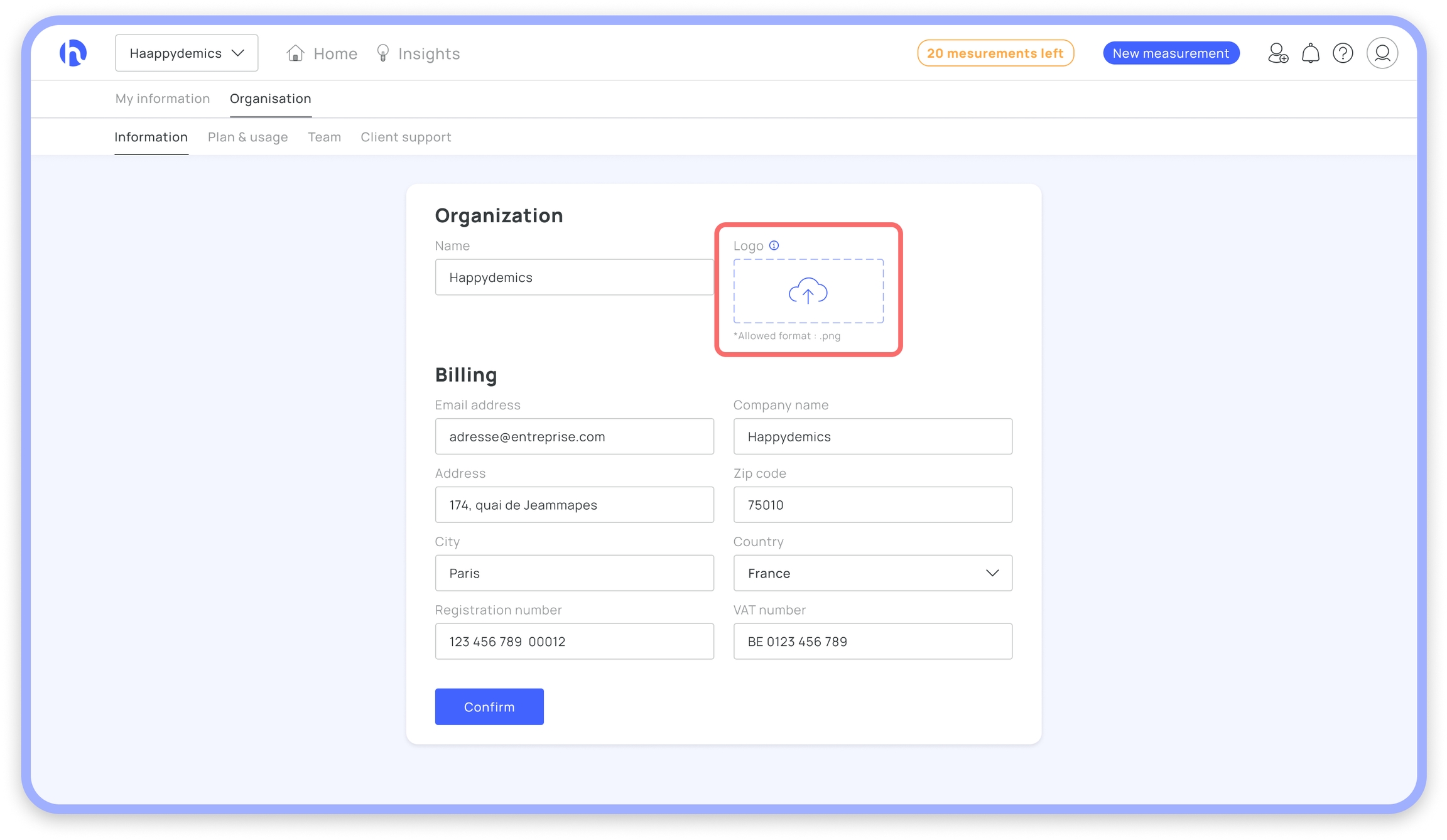Switch to the Team tab
1447x840 pixels.
click(x=324, y=137)
